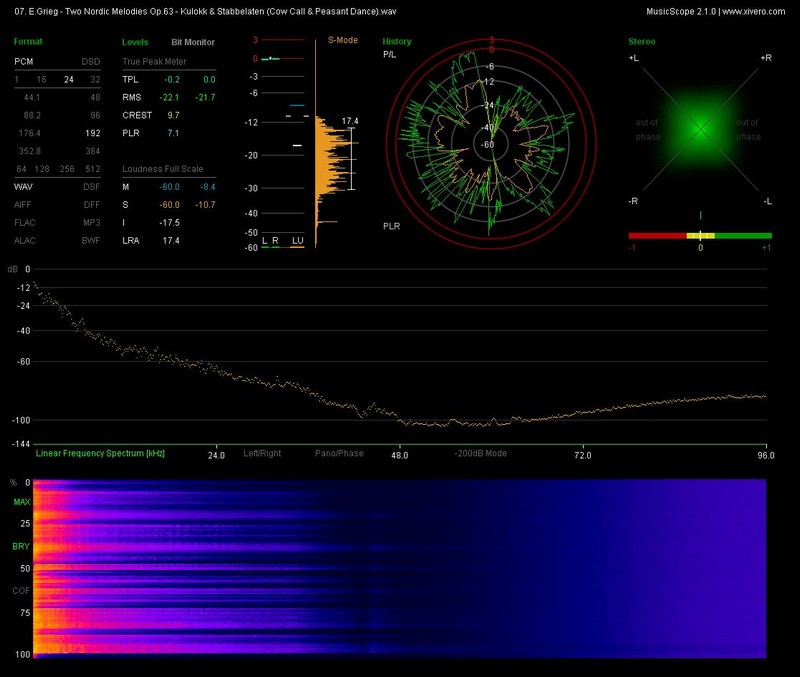Click the +L vectorscope corner label
Viewport: 800px width, 677px height.
(634, 58)
